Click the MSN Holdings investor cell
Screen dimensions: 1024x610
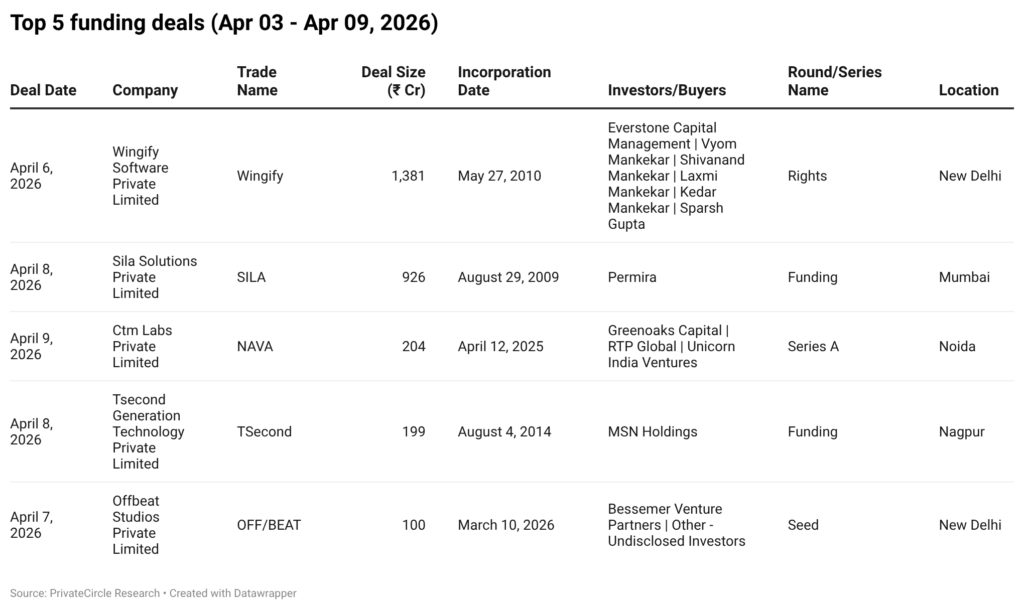point(652,432)
